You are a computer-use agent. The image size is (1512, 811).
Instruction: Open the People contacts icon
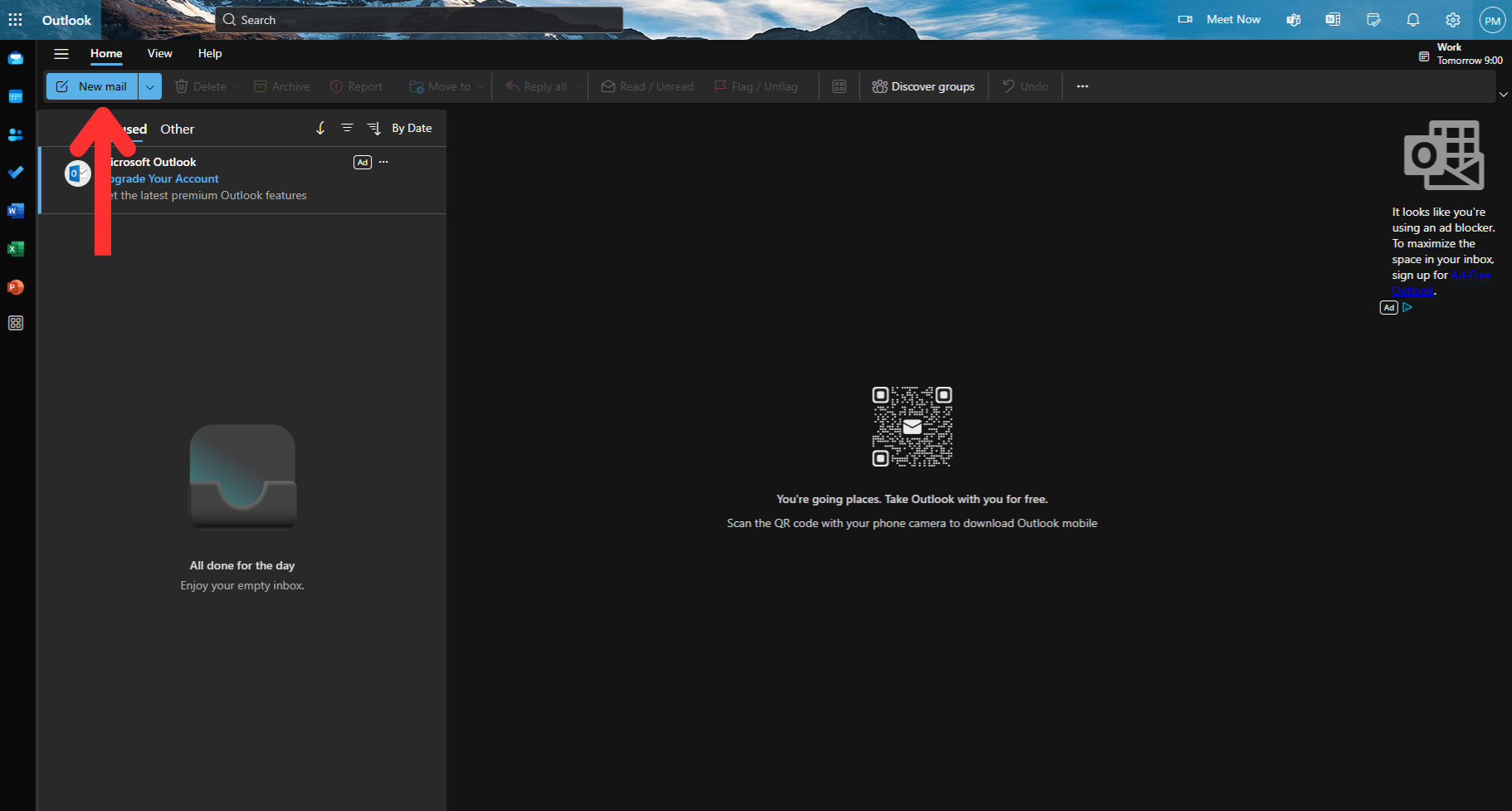coord(16,134)
